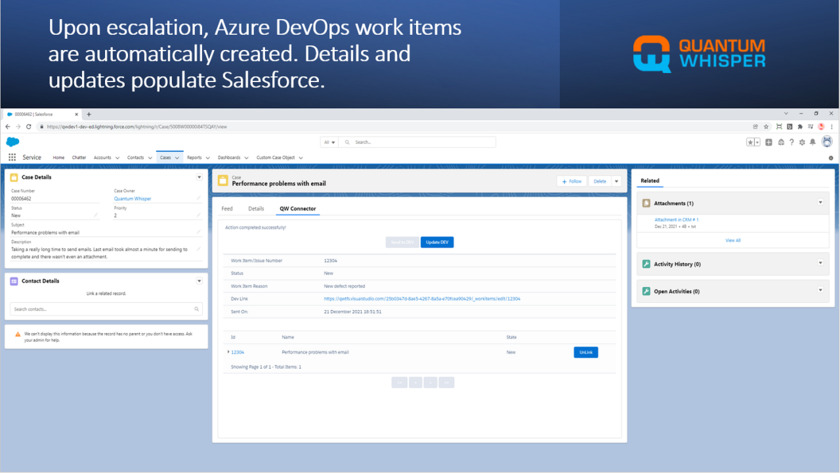Open the Guidance Center trailhead icon
The height and width of the screenshot is (473, 840).
781,142
